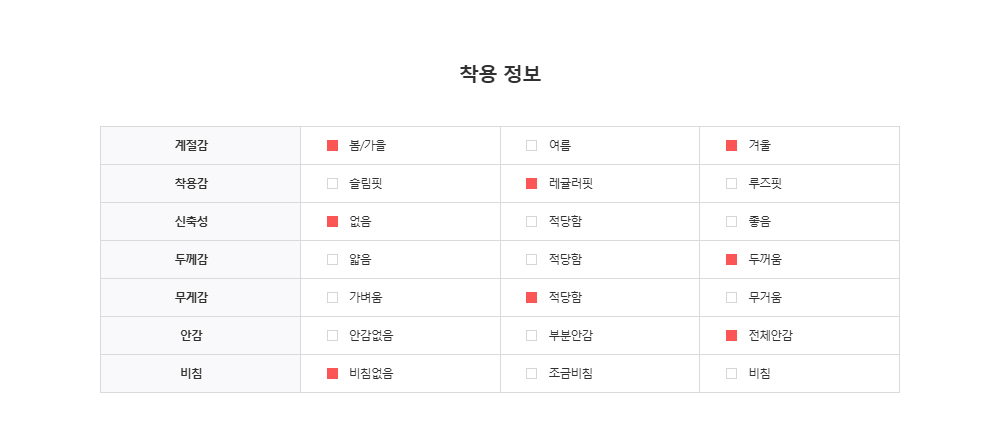Screen dimensions: 1000x427
Task: Check 적당함 checkbox in 두께감 row
Action: [x=531, y=260]
